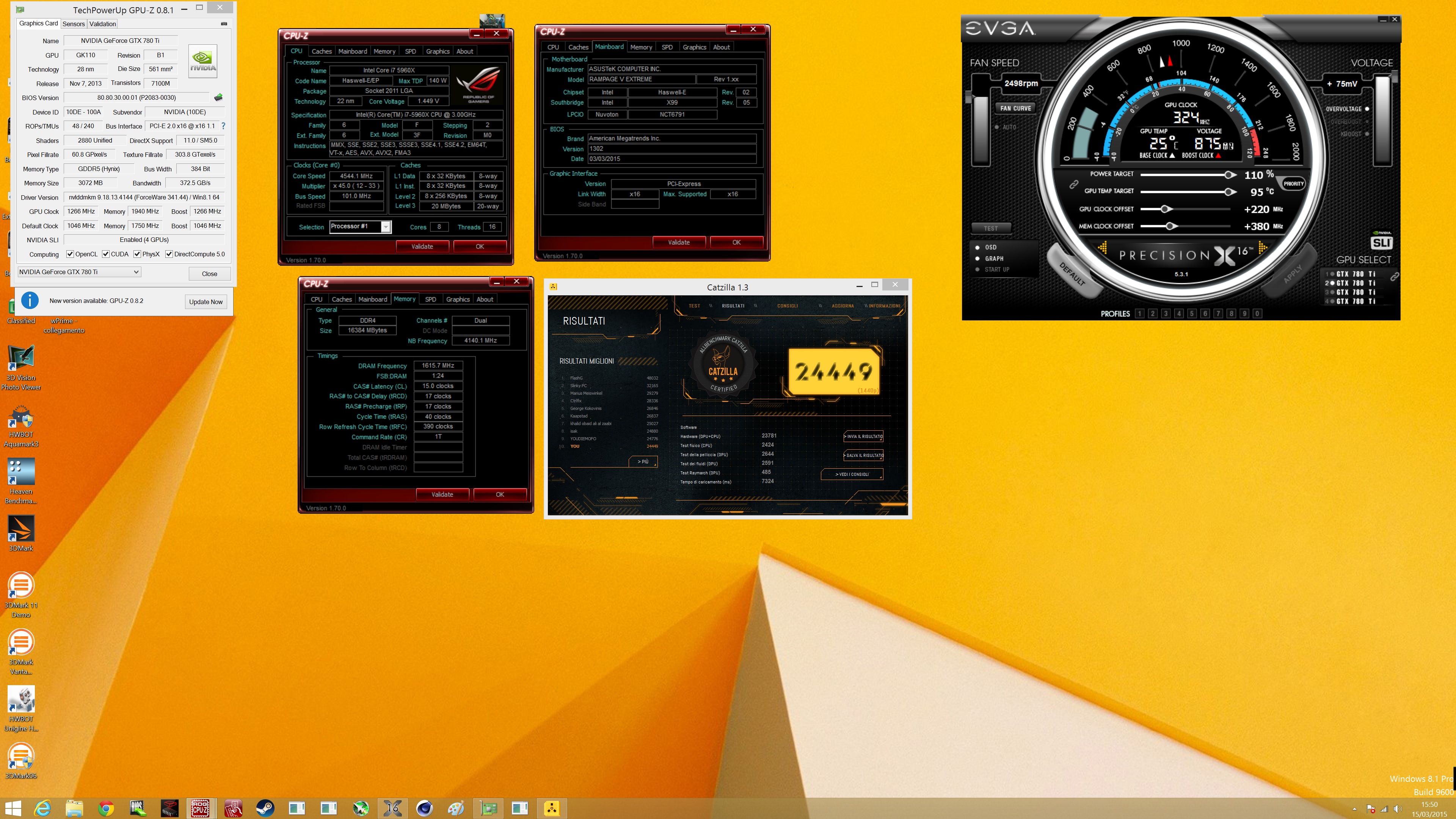Click the left yellow arrow in Precision X
This screenshot has height=819, width=1456.
(x=1102, y=248)
